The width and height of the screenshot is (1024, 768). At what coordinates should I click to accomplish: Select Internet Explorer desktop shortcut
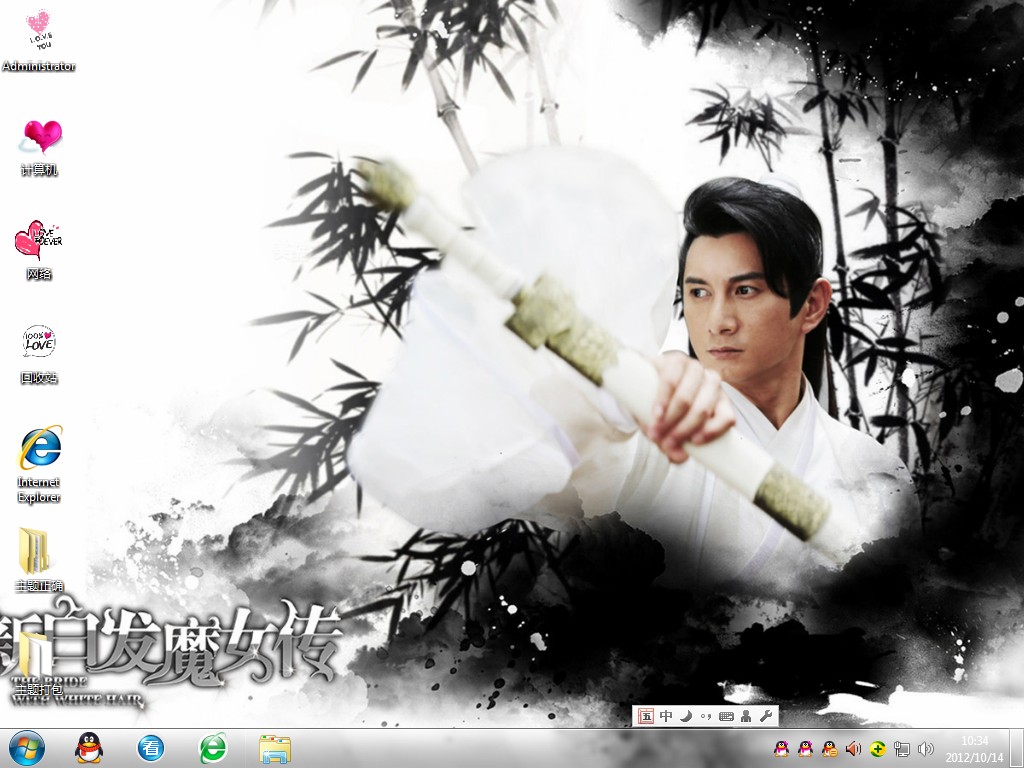tap(39, 464)
